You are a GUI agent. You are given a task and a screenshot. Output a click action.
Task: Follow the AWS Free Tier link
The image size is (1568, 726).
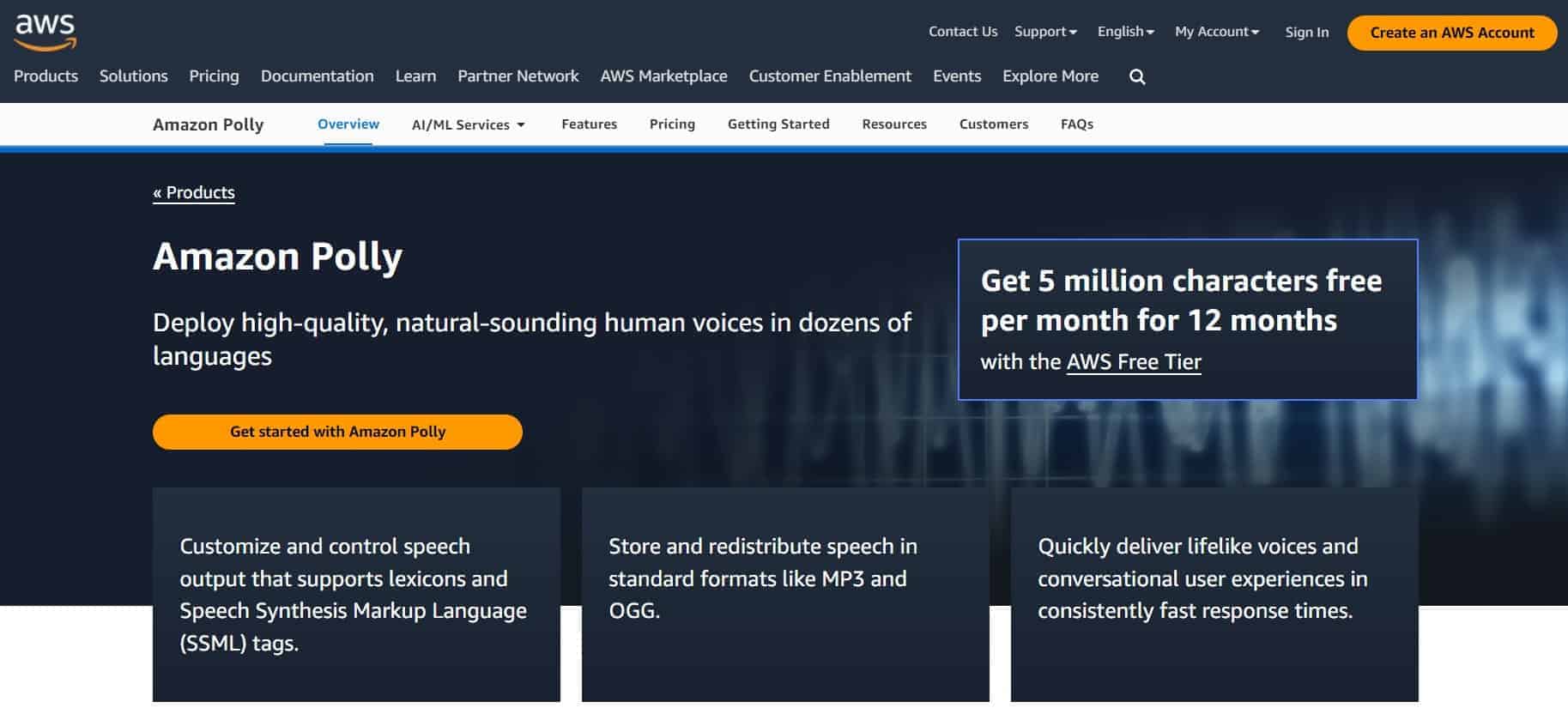[1134, 362]
